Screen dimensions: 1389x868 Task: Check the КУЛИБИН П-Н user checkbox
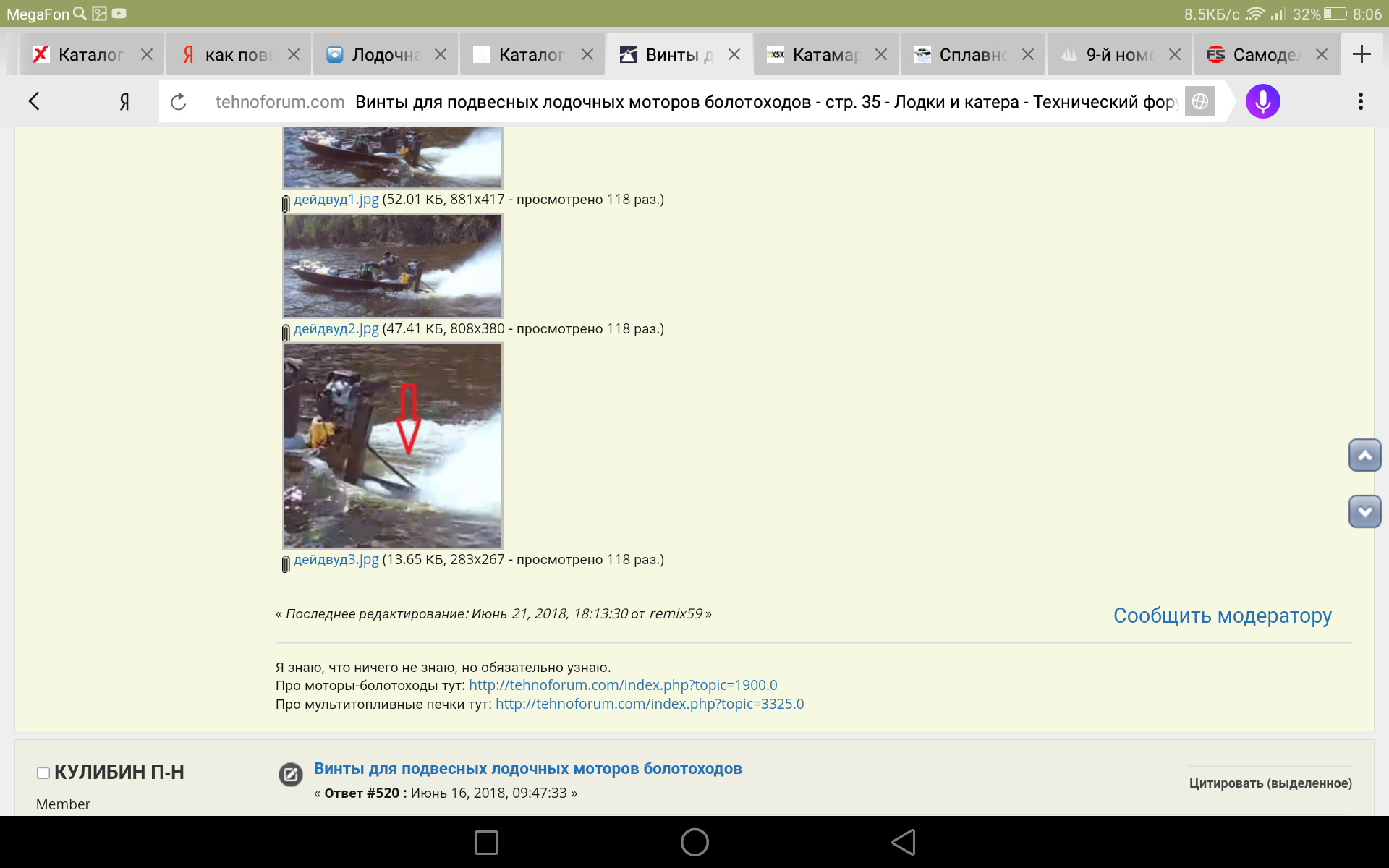pyautogui.click(x=43, y=773)
